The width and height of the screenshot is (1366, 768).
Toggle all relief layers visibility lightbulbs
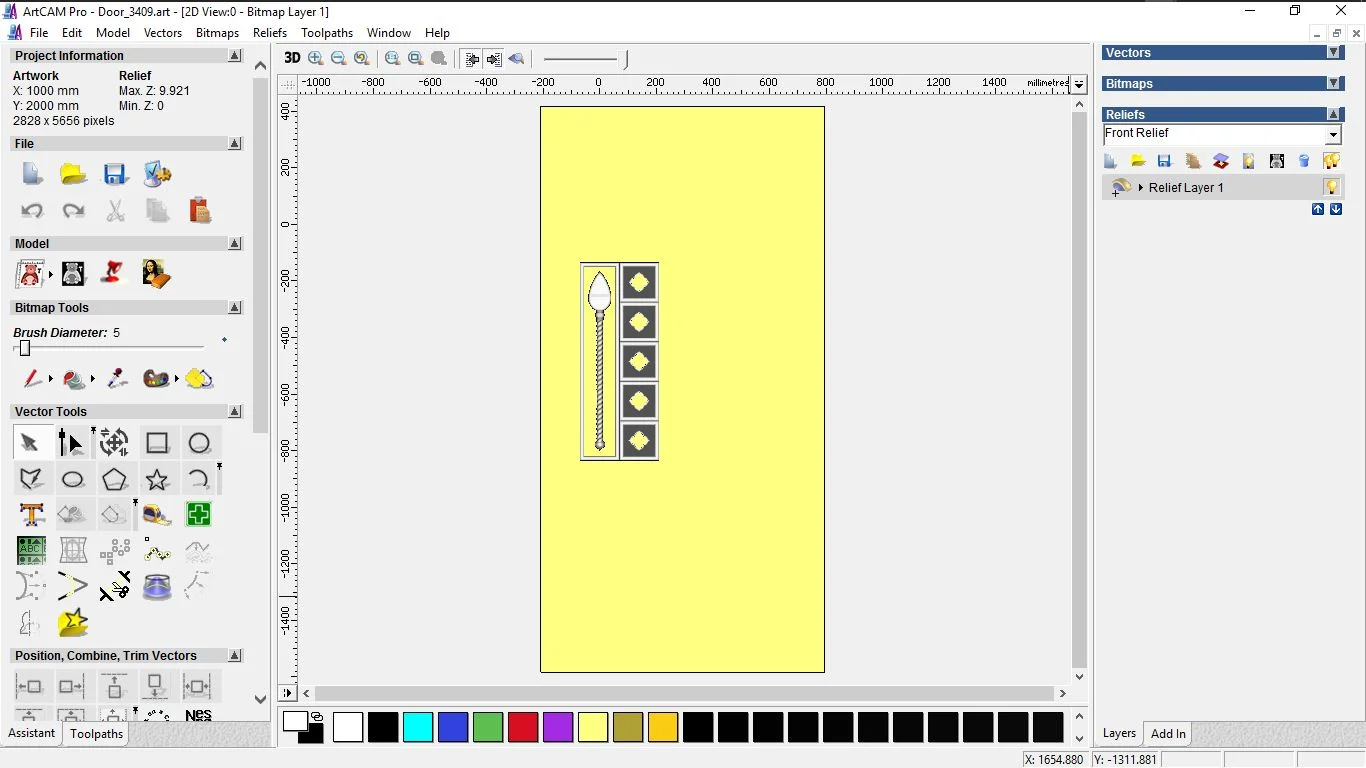(1331, 161)
